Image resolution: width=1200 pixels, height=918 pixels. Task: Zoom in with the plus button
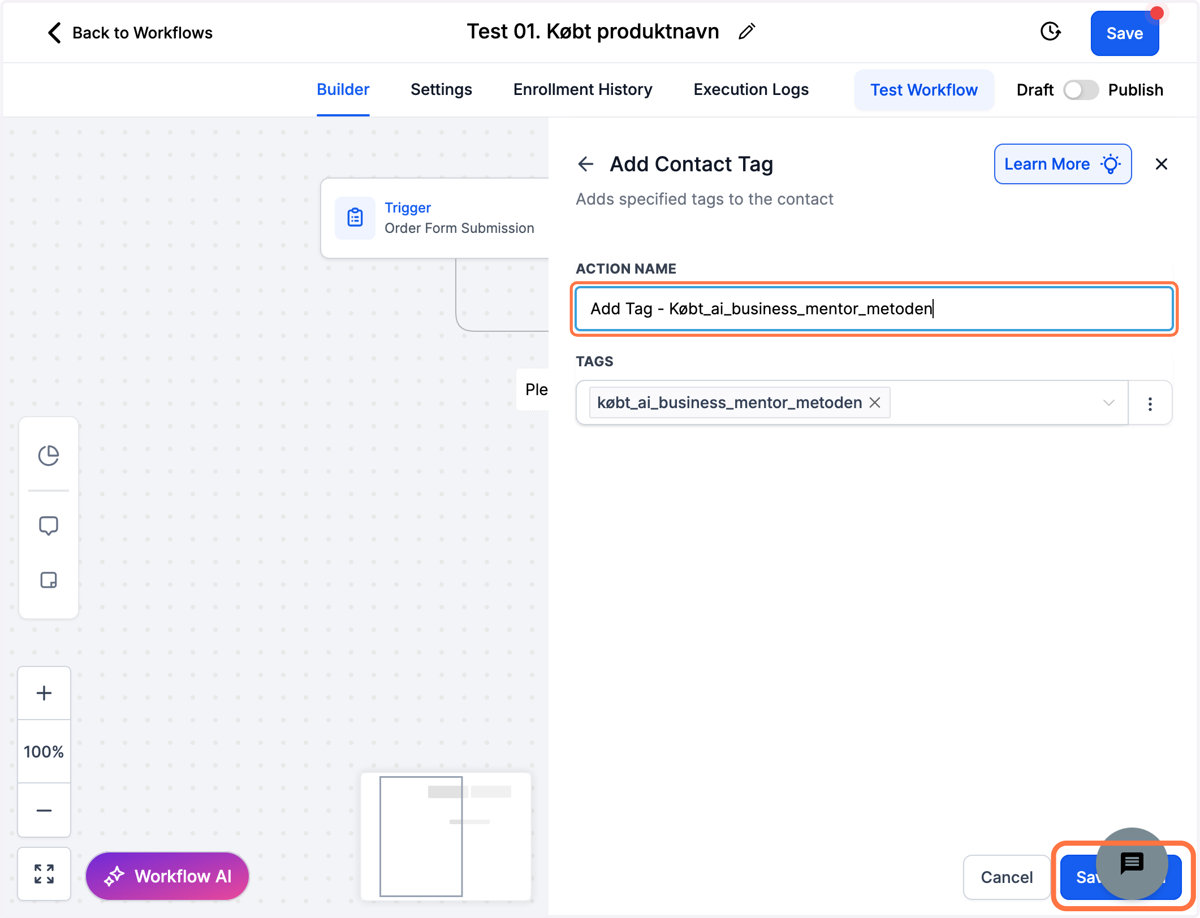pos(44,693)
